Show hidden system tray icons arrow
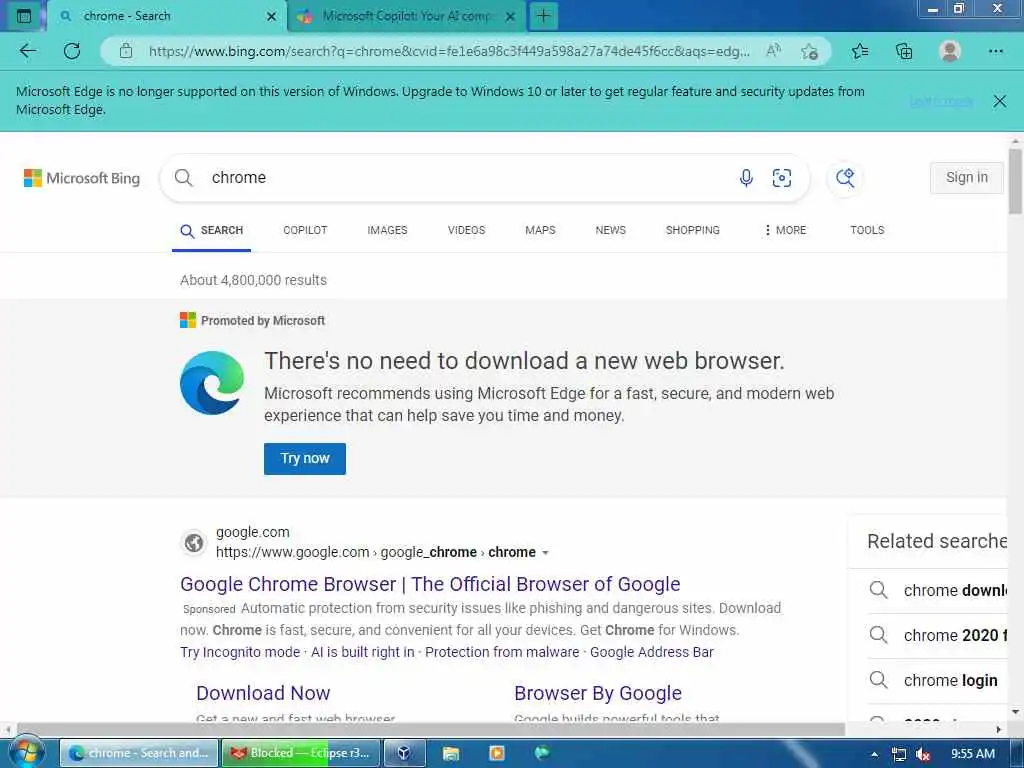 tap(874, 754)
